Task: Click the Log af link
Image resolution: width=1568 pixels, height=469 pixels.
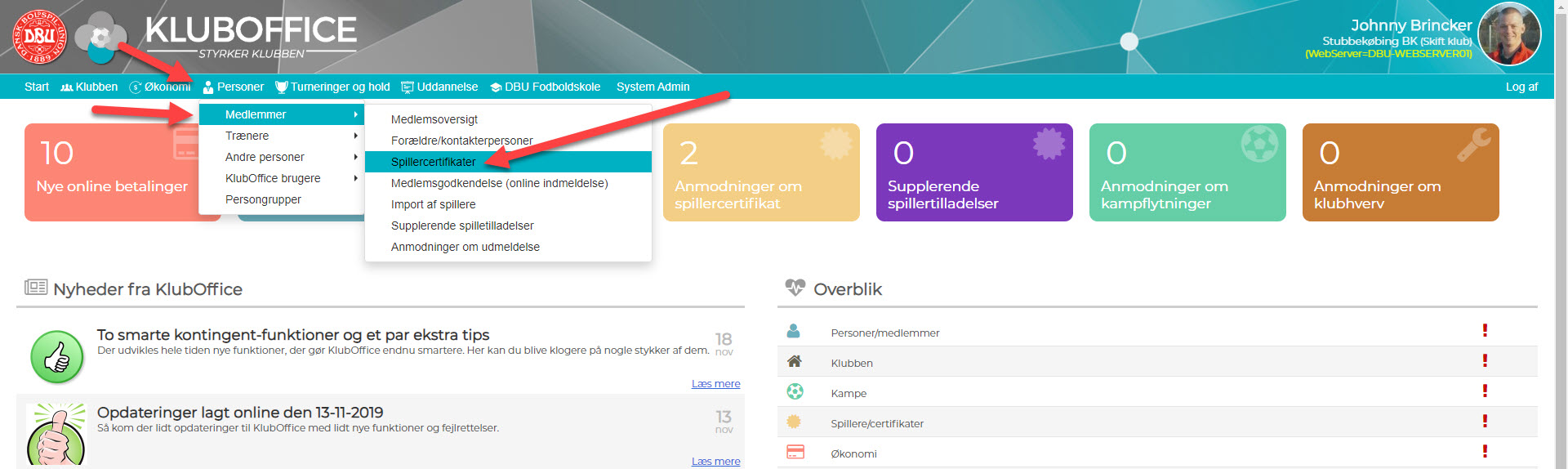Action: click(x=1521, y=87)
